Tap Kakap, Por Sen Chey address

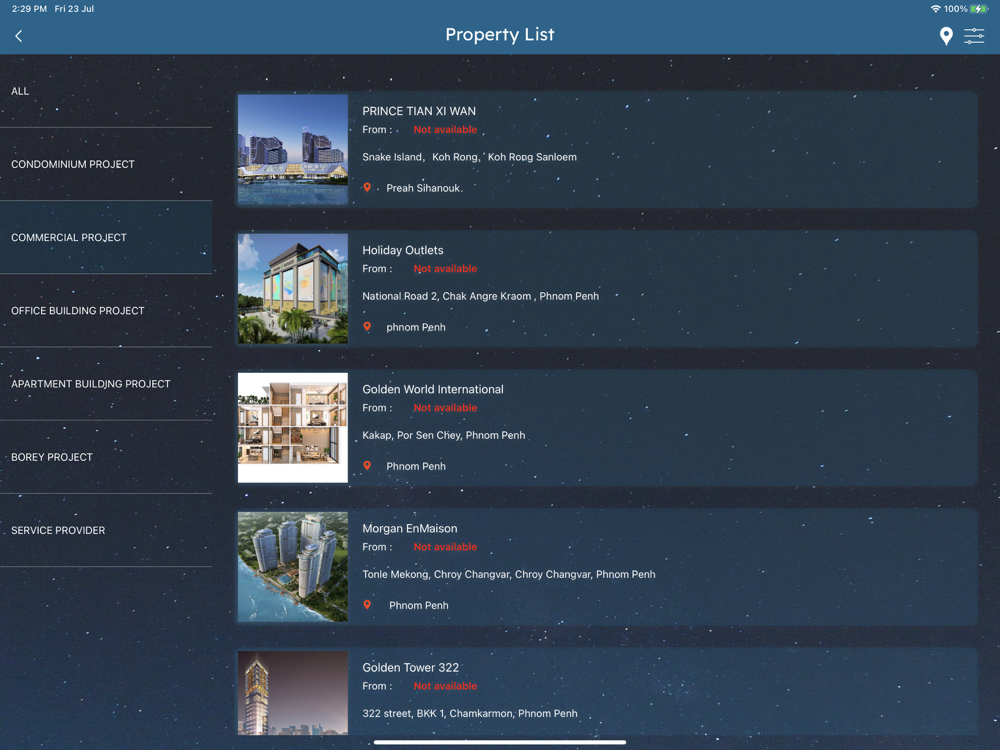pos(444,435)
